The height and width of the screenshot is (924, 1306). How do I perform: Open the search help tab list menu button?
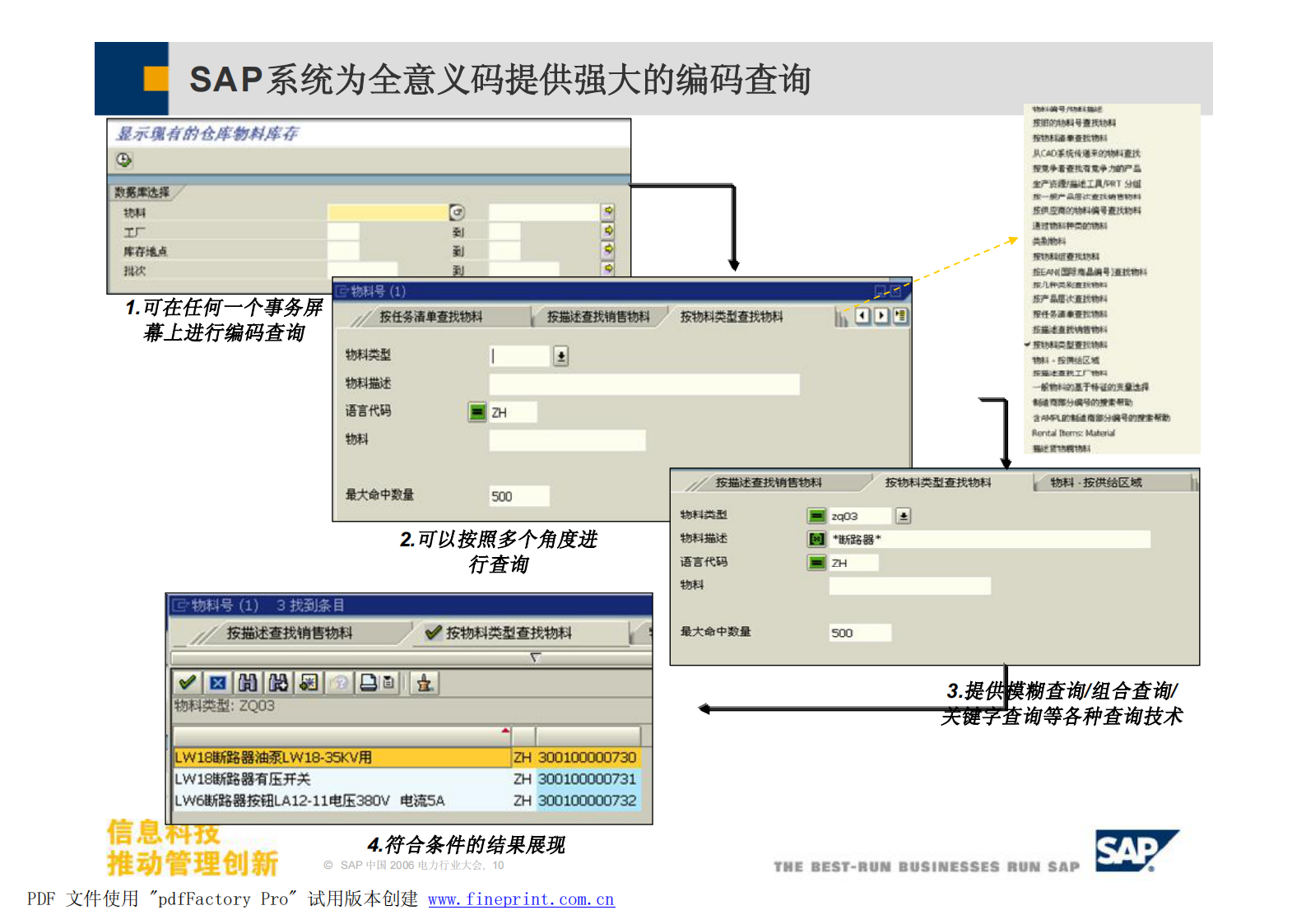coord(900,315)
